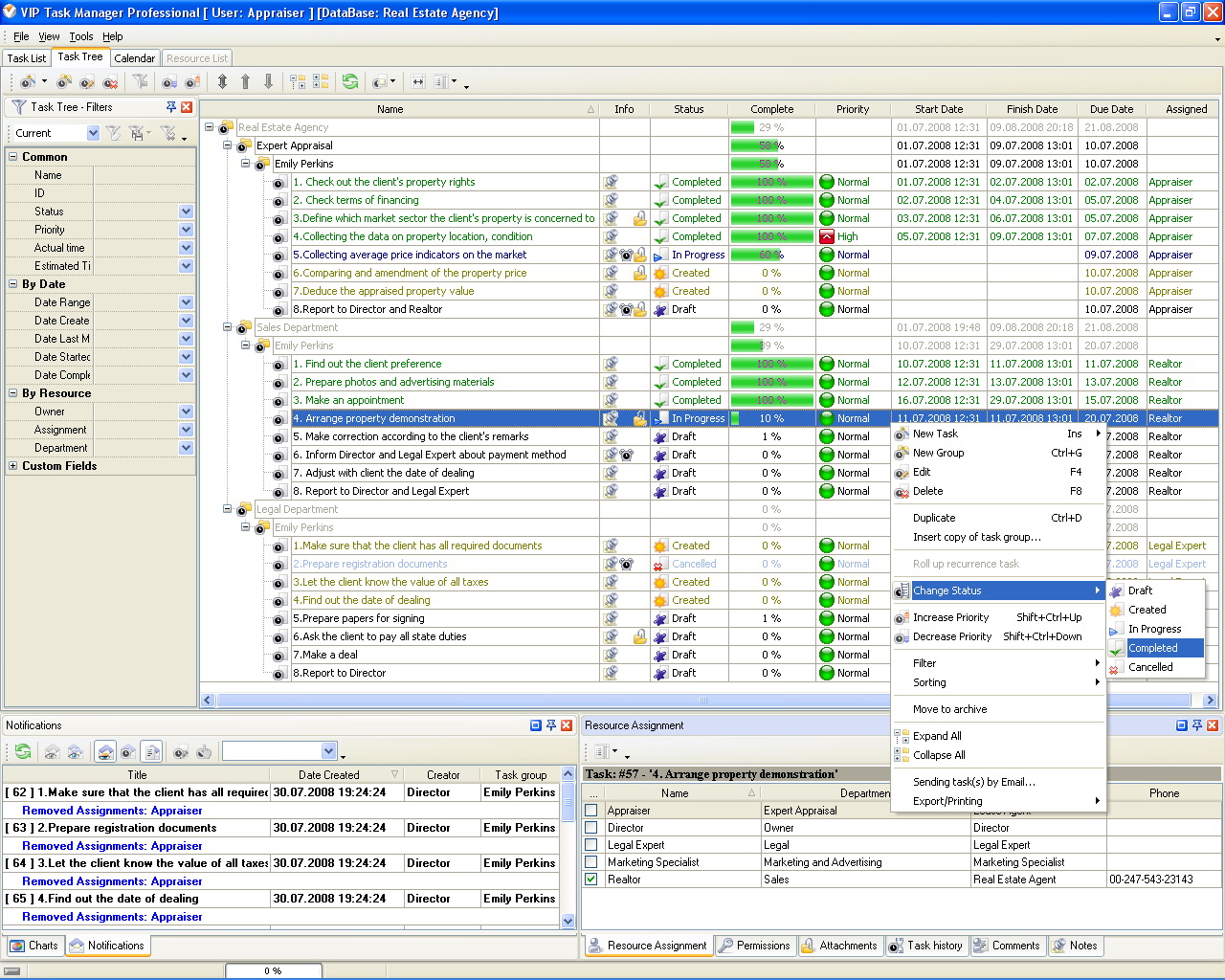Screen dimensions: 1225x980
Task: Pin the Task Tree - Filters panel
Action: click(x=170, y=107)
